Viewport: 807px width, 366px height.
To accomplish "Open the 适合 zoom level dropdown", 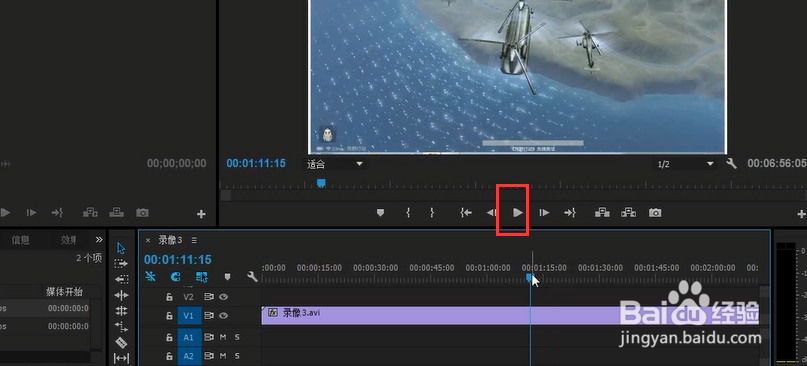I will coord(335,164).
